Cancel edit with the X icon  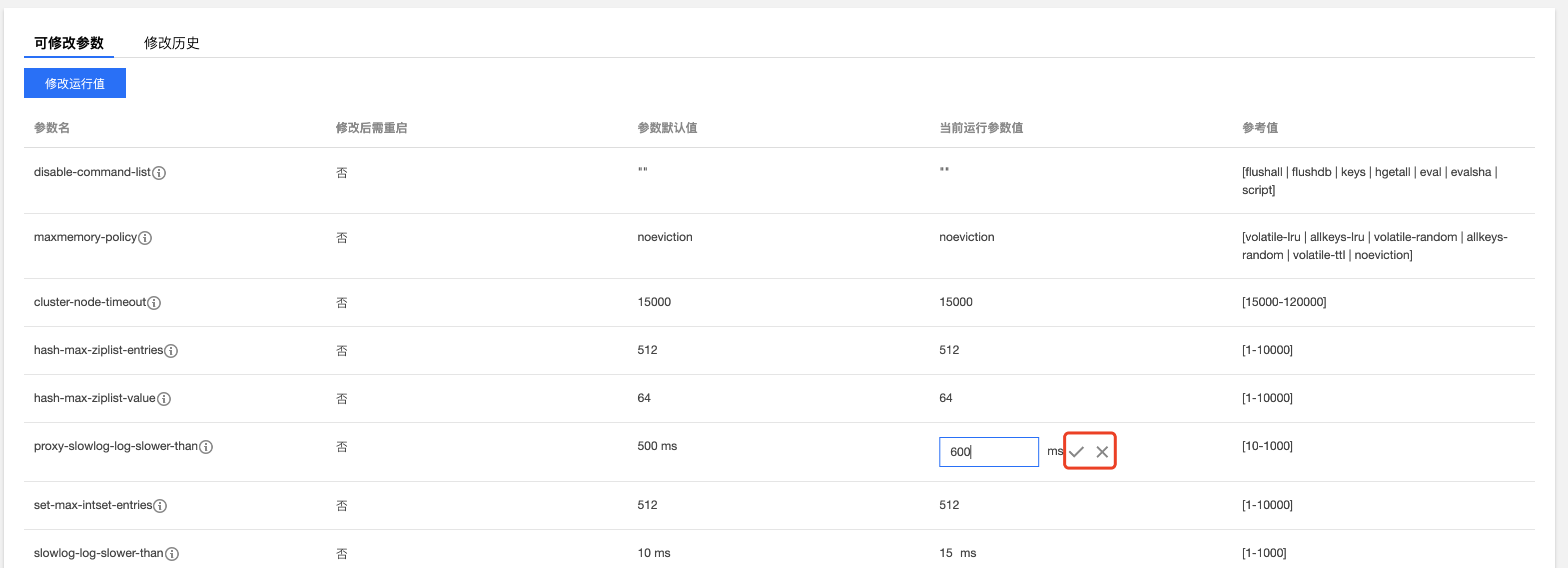tap(1102, 451)
